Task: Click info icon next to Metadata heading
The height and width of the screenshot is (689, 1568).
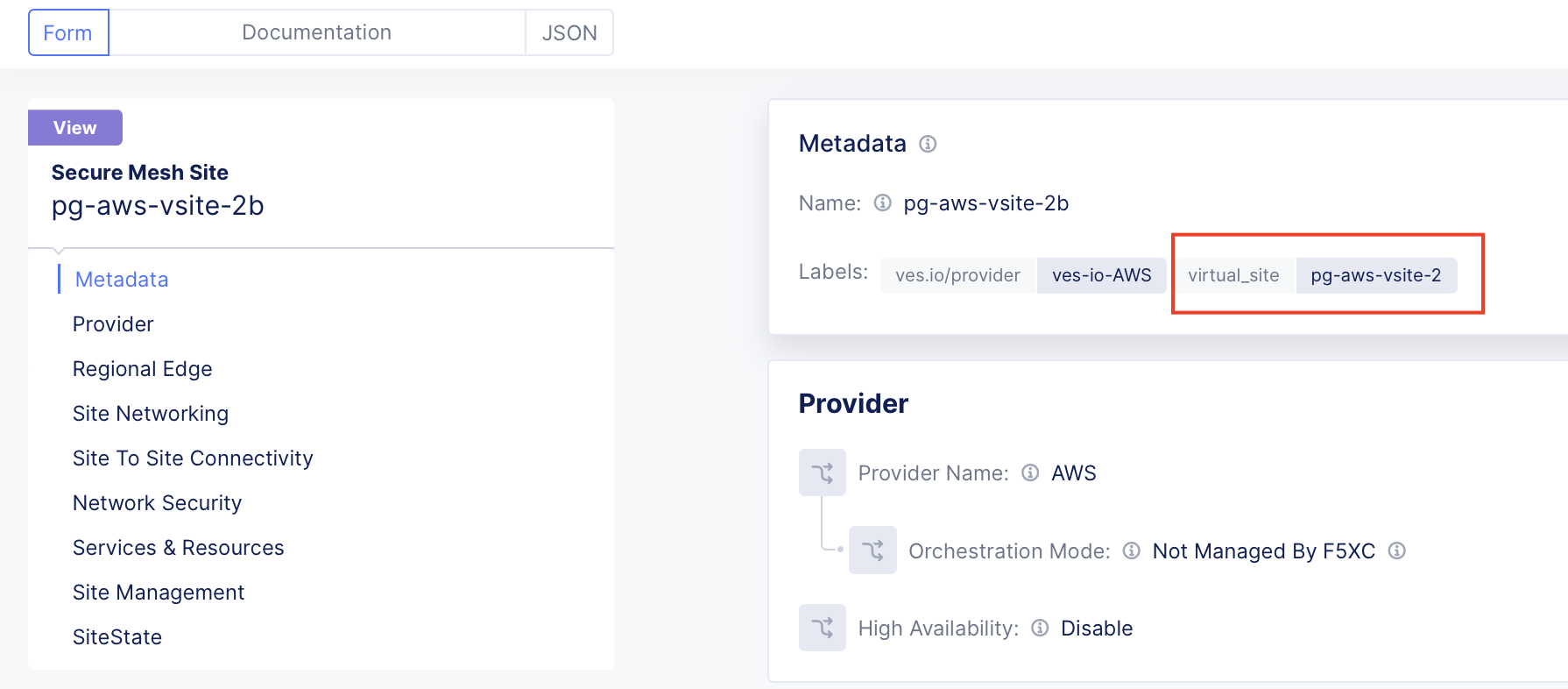Action: 928,144
